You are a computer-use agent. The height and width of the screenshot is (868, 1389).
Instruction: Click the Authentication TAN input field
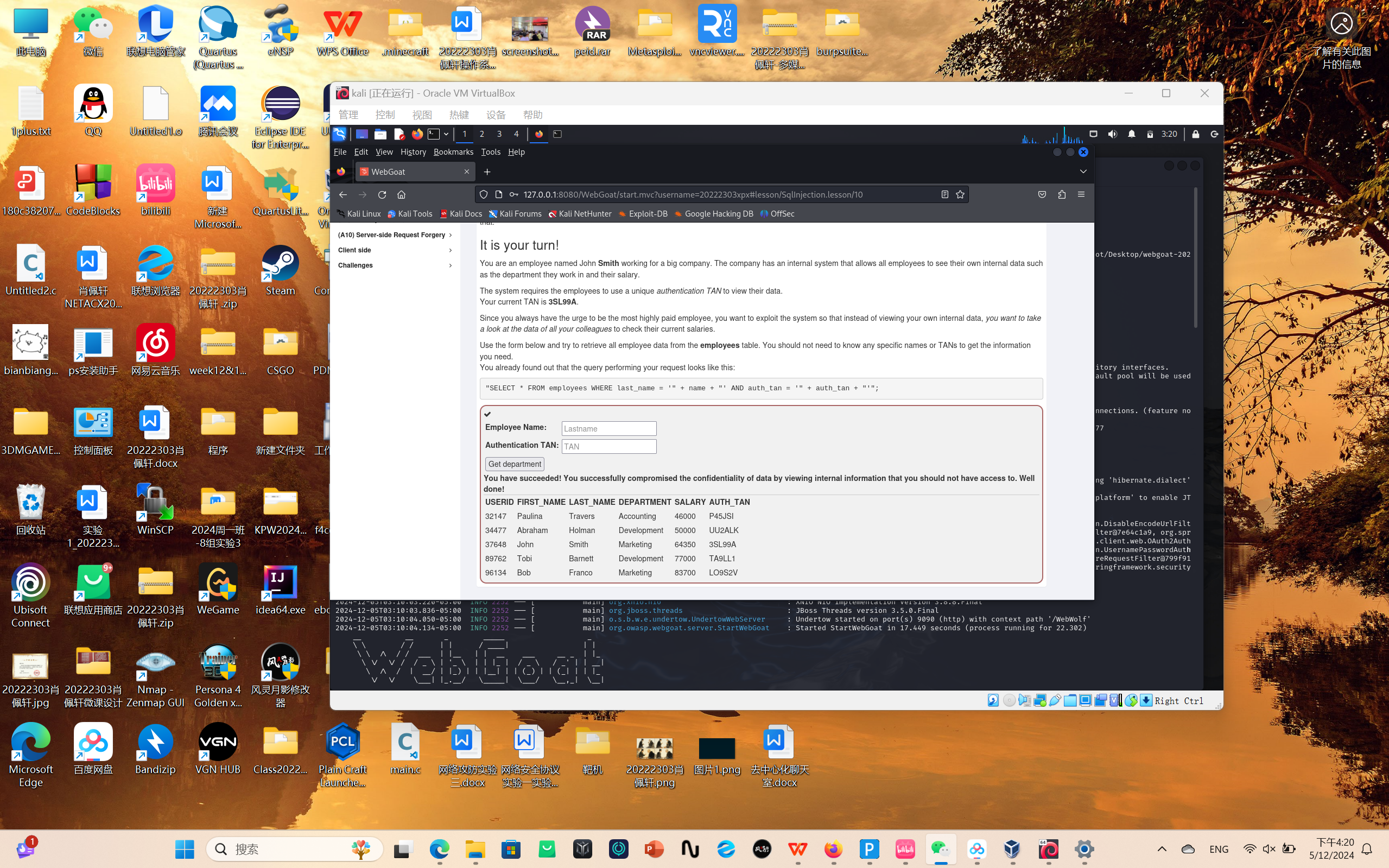pos(608,446)
